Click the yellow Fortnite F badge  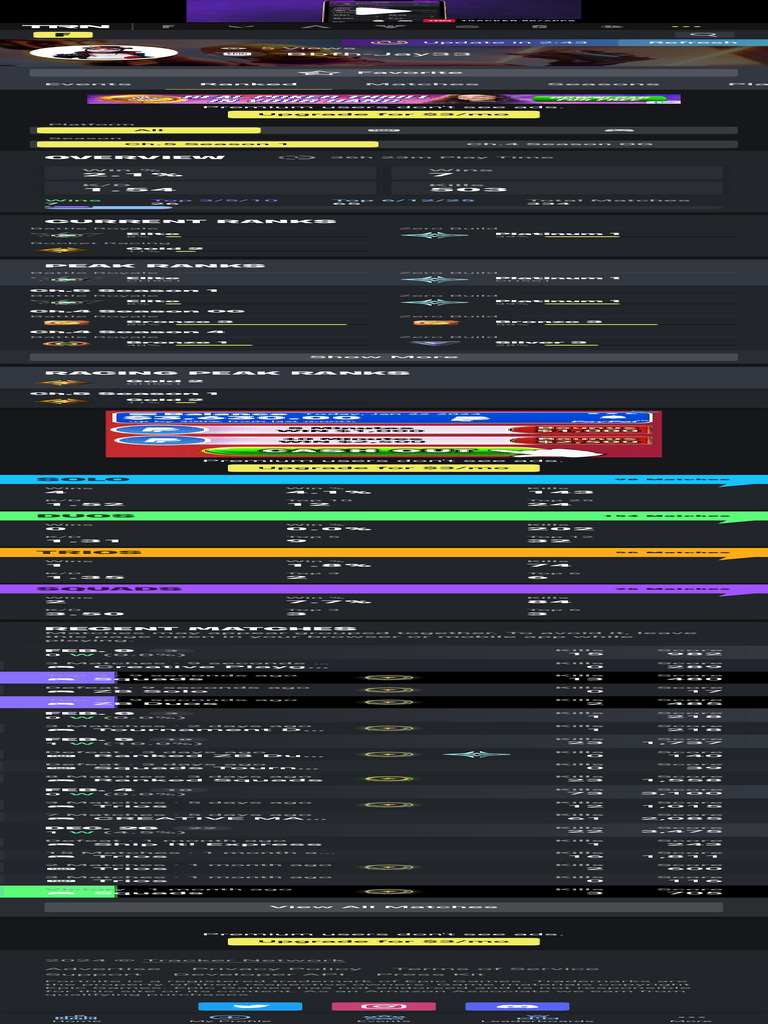tap(63, 35)
